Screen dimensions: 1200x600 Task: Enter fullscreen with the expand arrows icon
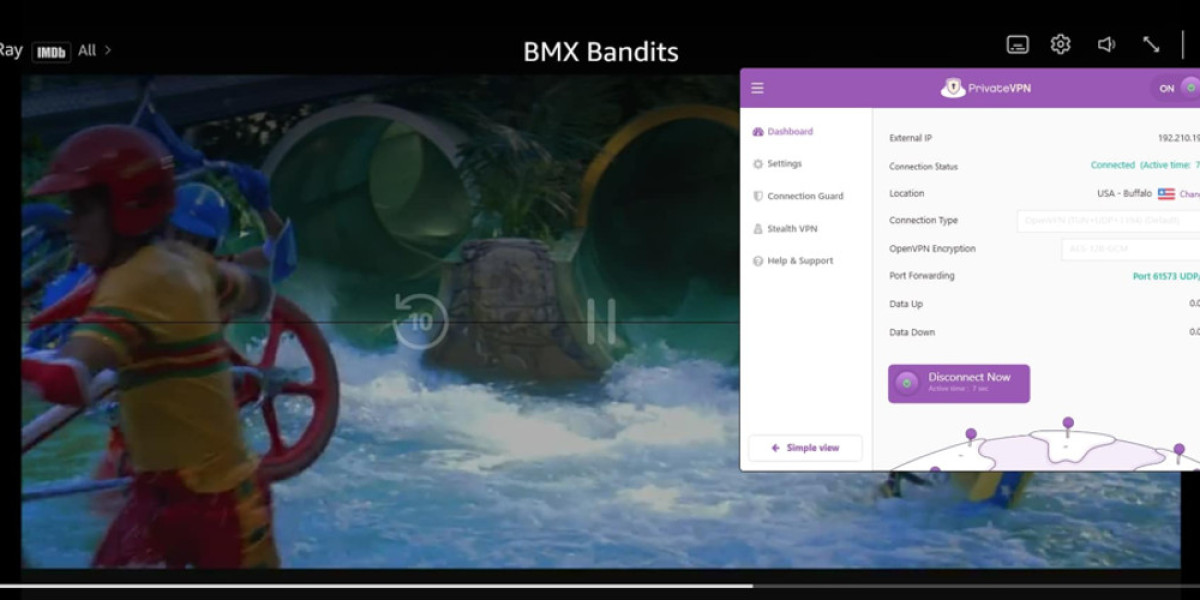1151,45
